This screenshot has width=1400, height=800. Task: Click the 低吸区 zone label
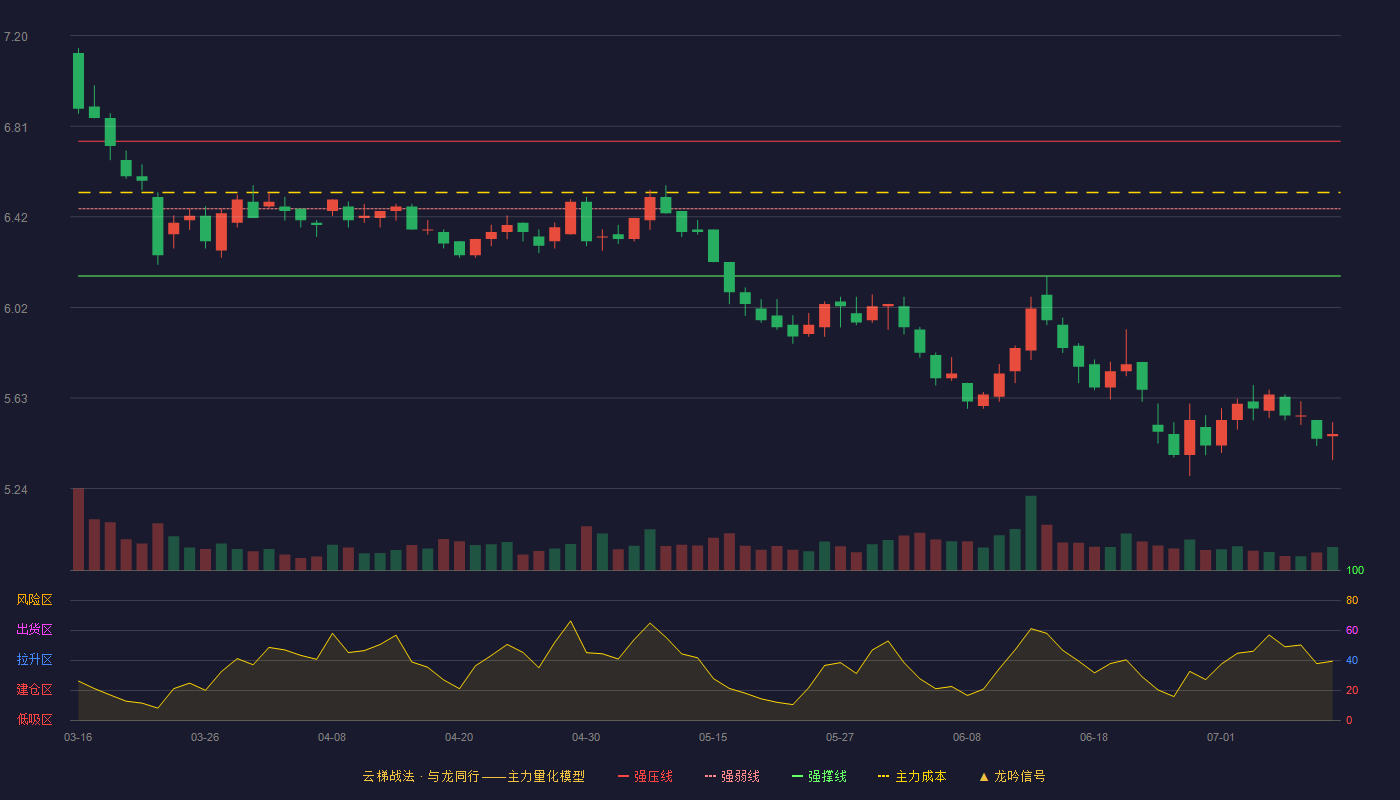tap(34, 719)
